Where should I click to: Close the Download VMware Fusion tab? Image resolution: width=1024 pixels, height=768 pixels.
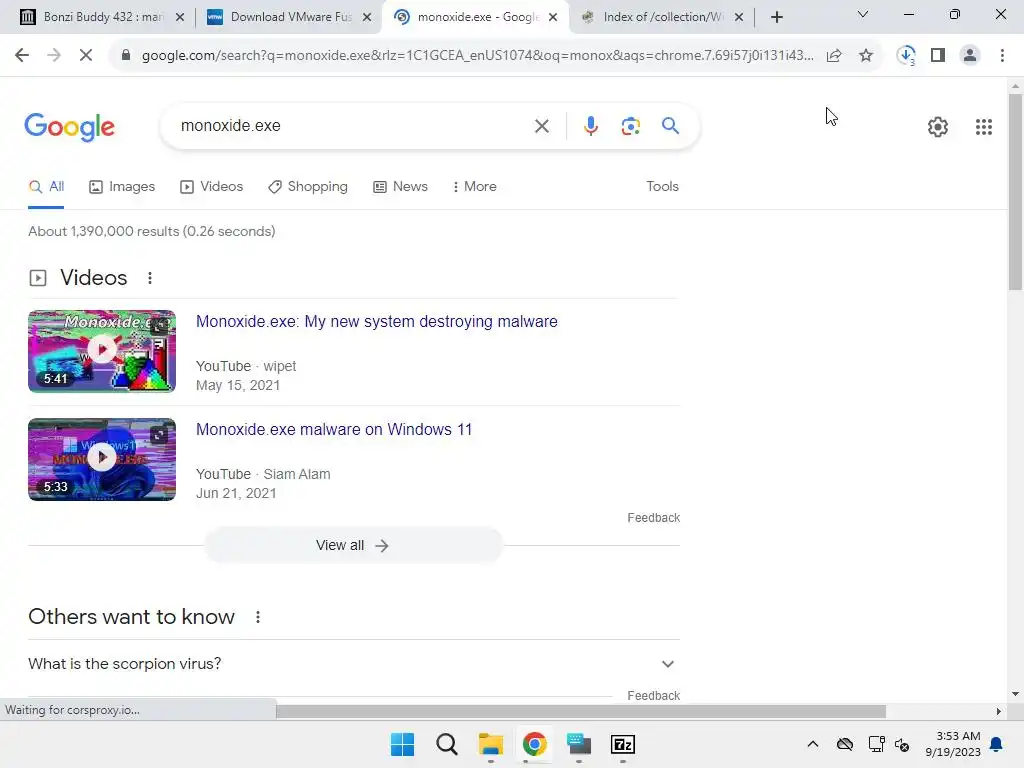[x=367, y=18]
